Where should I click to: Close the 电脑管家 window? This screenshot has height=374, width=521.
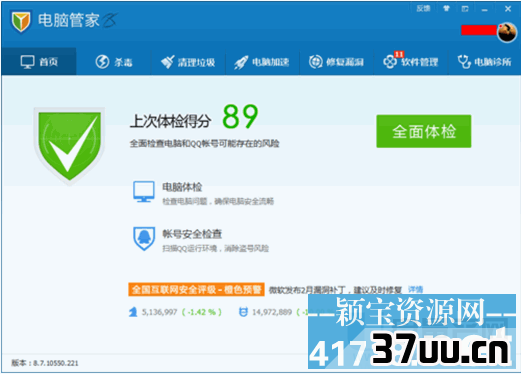point(508,9)
